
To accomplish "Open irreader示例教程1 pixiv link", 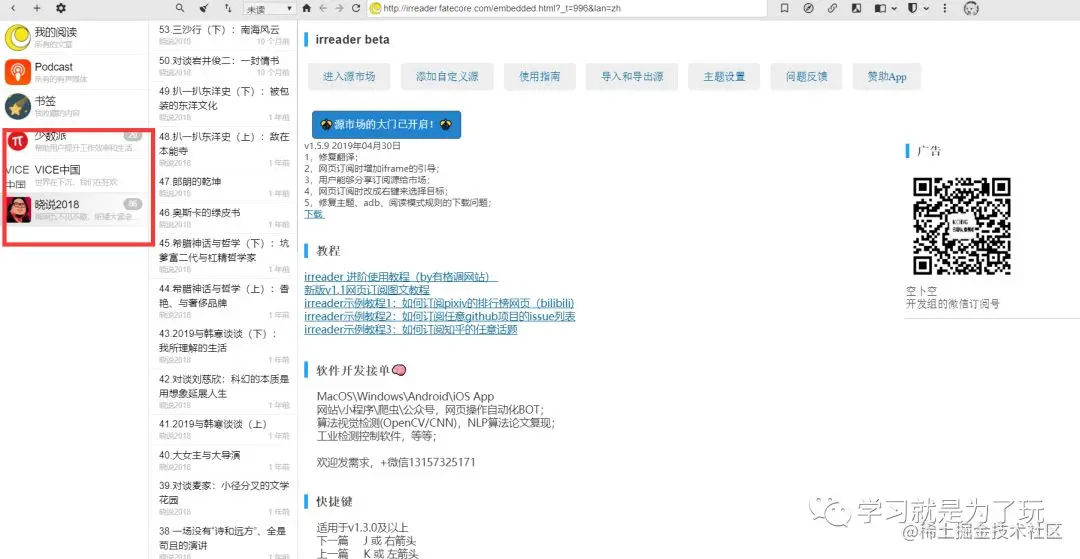I will point(439,303).
